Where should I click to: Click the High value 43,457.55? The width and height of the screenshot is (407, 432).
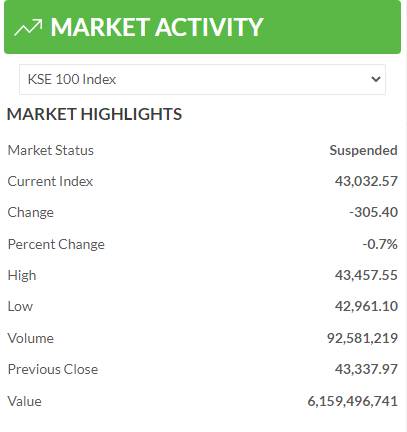click(366, 275)
